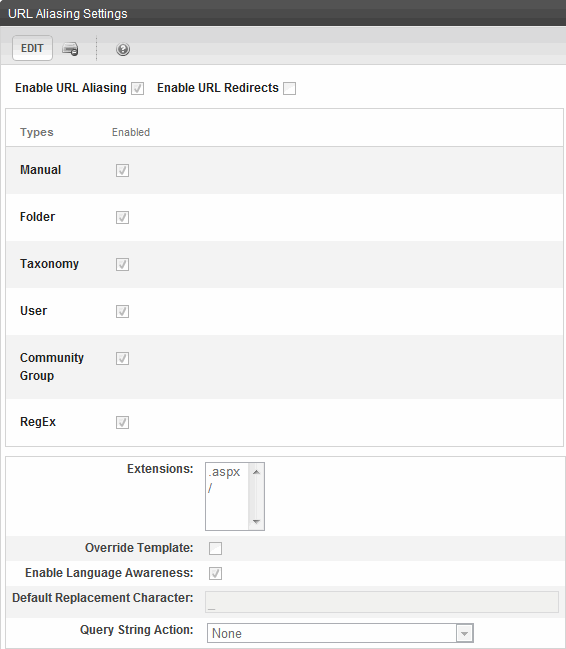Toggle the RegEx type enabled checkbox
The width and height of the screenshot is (566, 649).
pos(122,422)
